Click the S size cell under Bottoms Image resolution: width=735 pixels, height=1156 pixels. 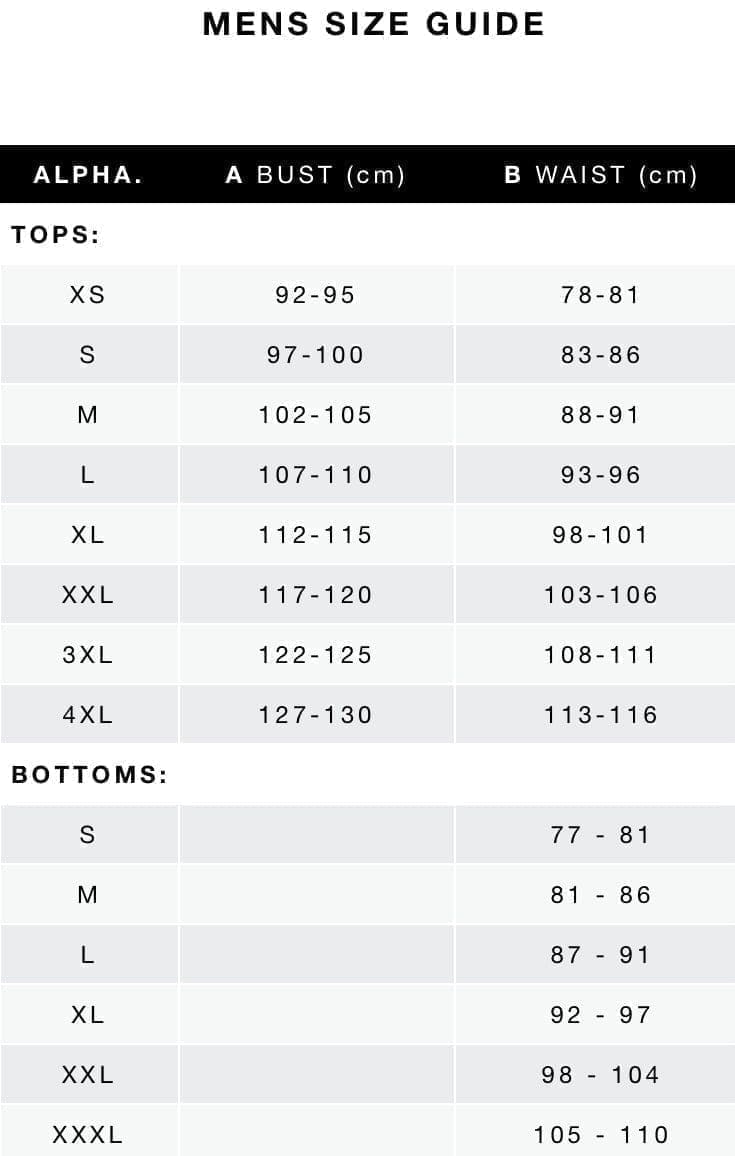[x=88, y=835]
